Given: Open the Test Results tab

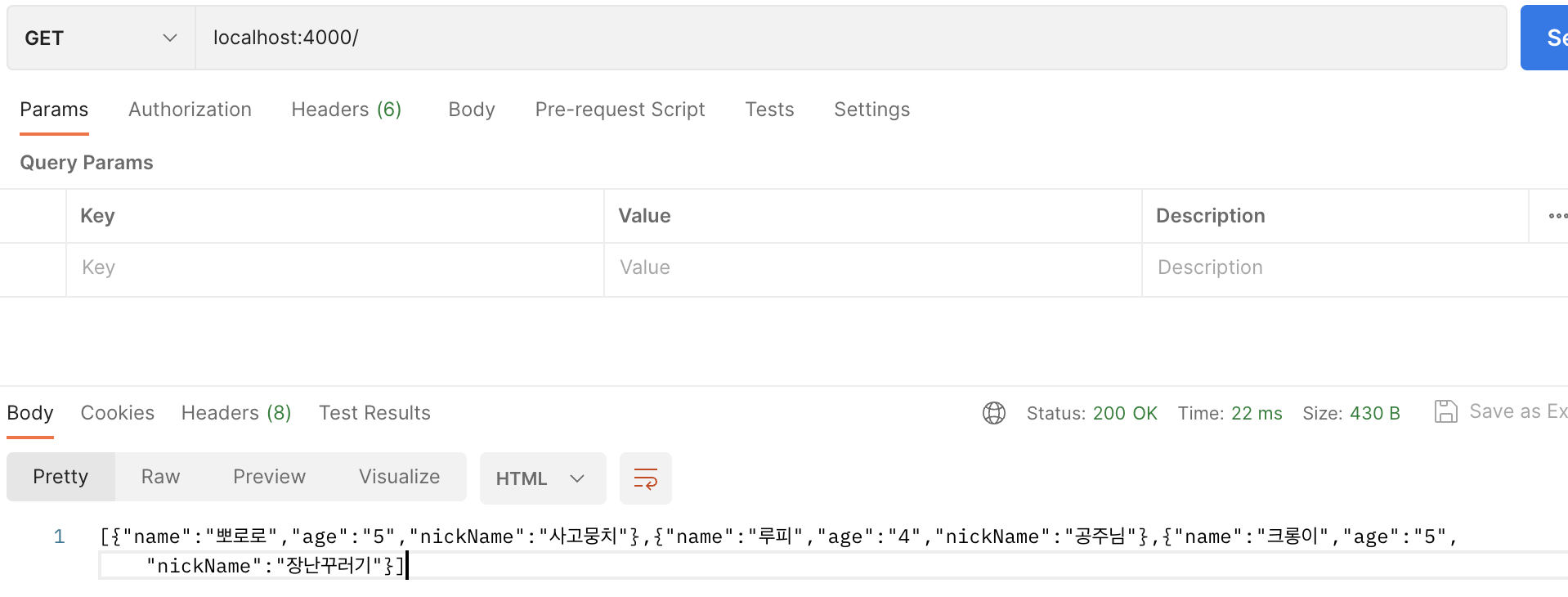Looking at the screenshot, I should [x=374, y=413].
